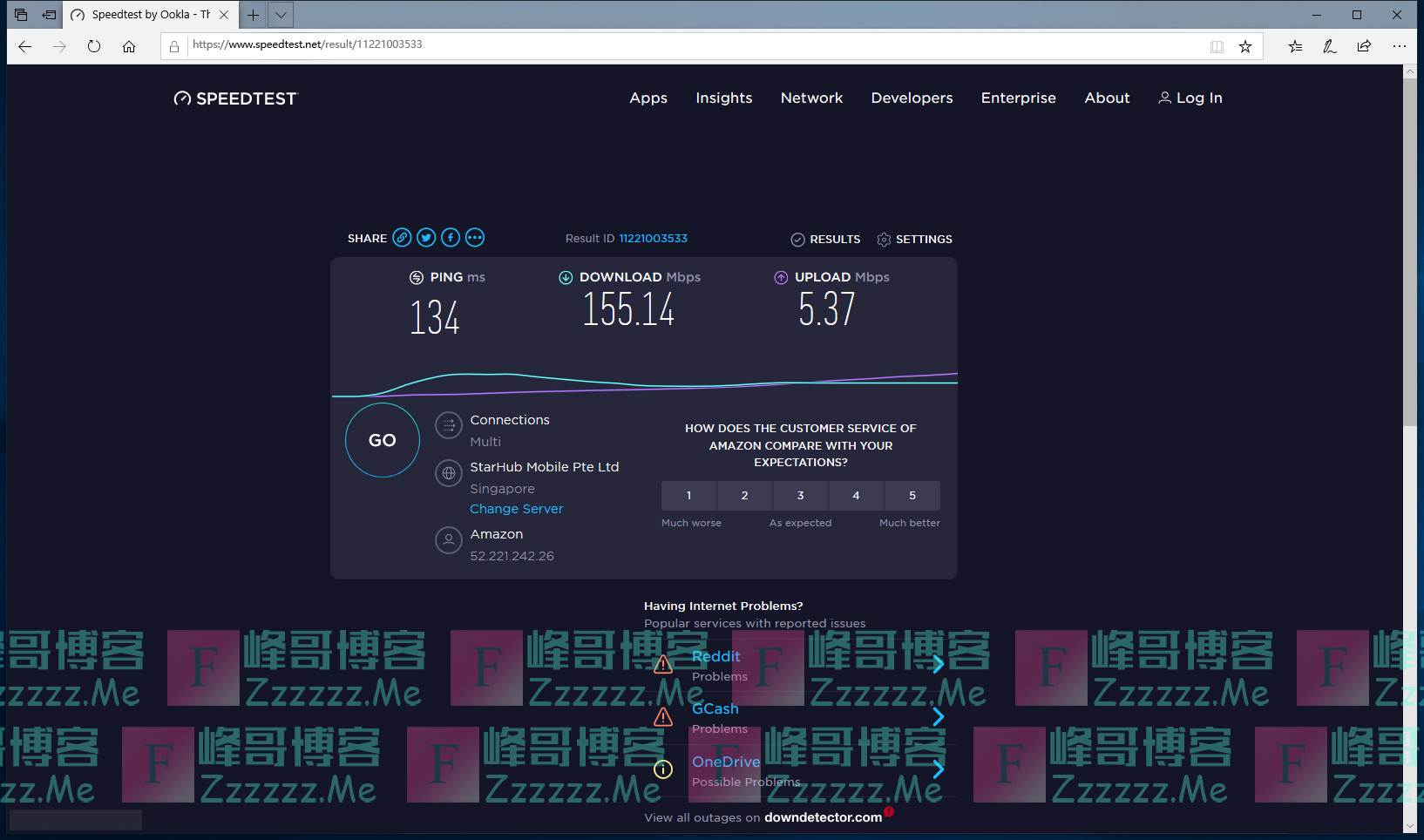Refresh the page in browser toolbar
This screenshot has height=840, width=1424.
pos(94,47)
